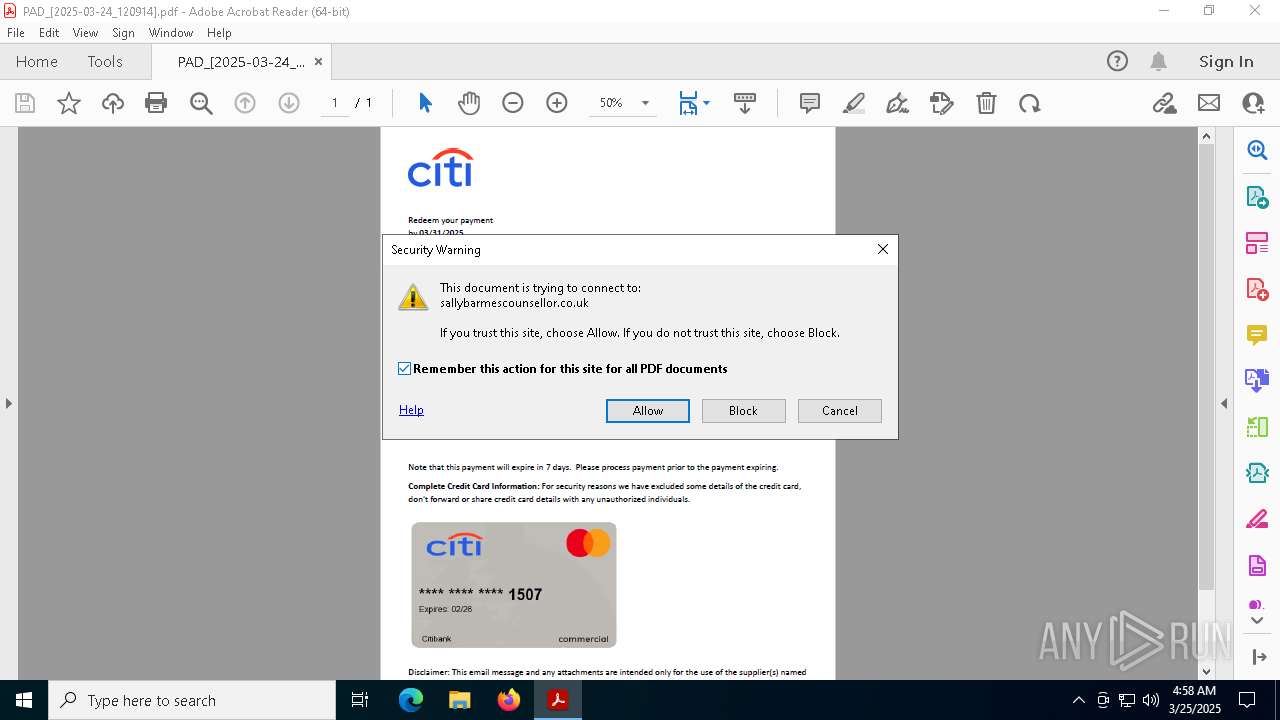Go to next page arrow
Screen dimensions: 1280x720
[289, 103]
